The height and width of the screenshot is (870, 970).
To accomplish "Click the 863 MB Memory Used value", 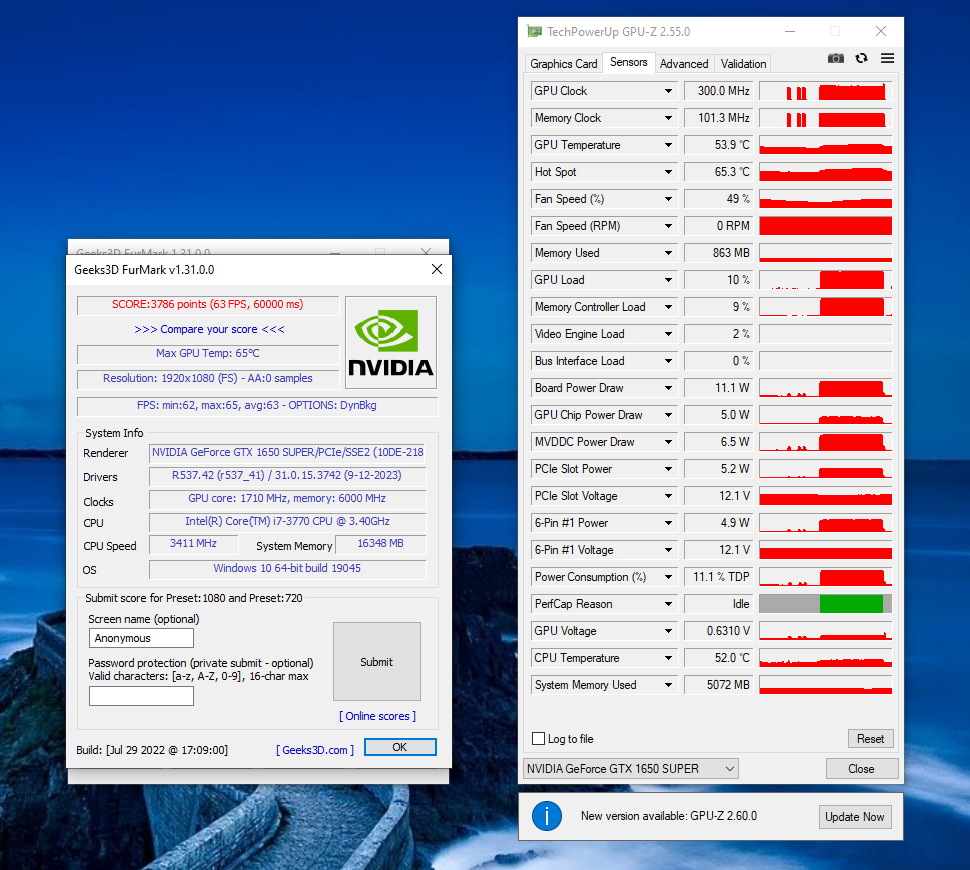I will click(x=719, y=253).
